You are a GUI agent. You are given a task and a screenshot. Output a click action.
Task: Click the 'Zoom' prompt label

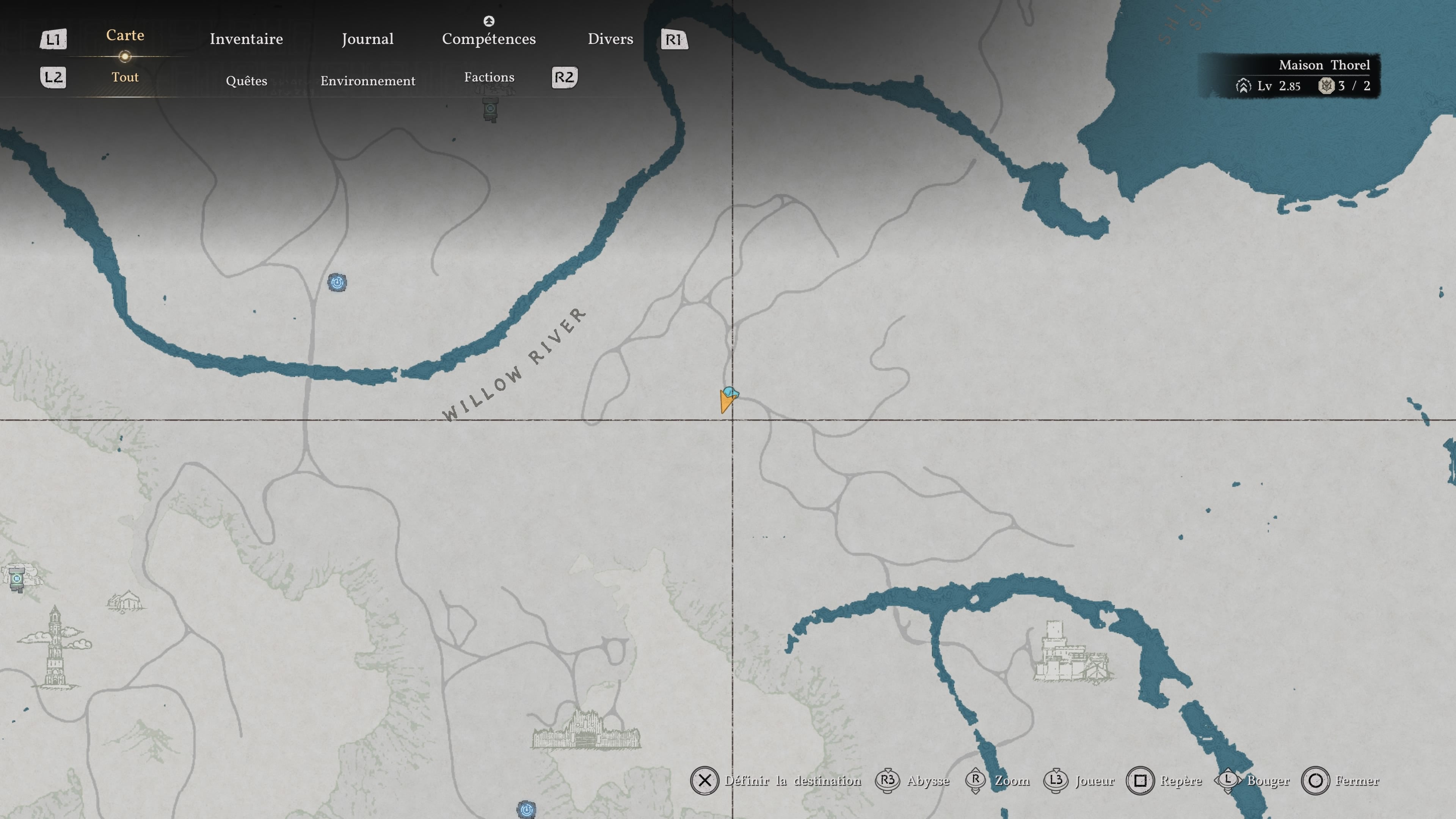click(x=1012, y=781)
